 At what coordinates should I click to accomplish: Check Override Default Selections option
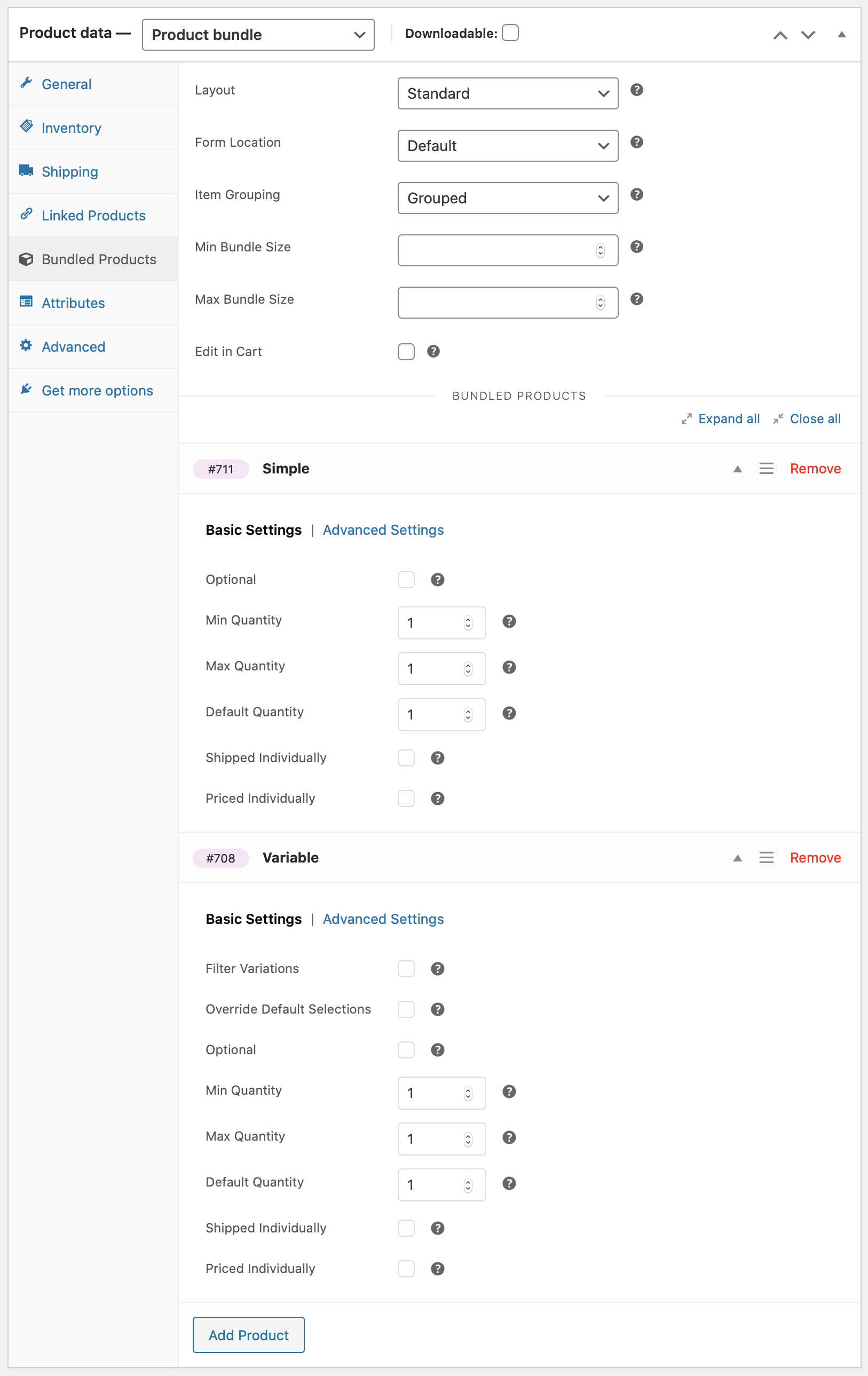(x=406, y=1009)
